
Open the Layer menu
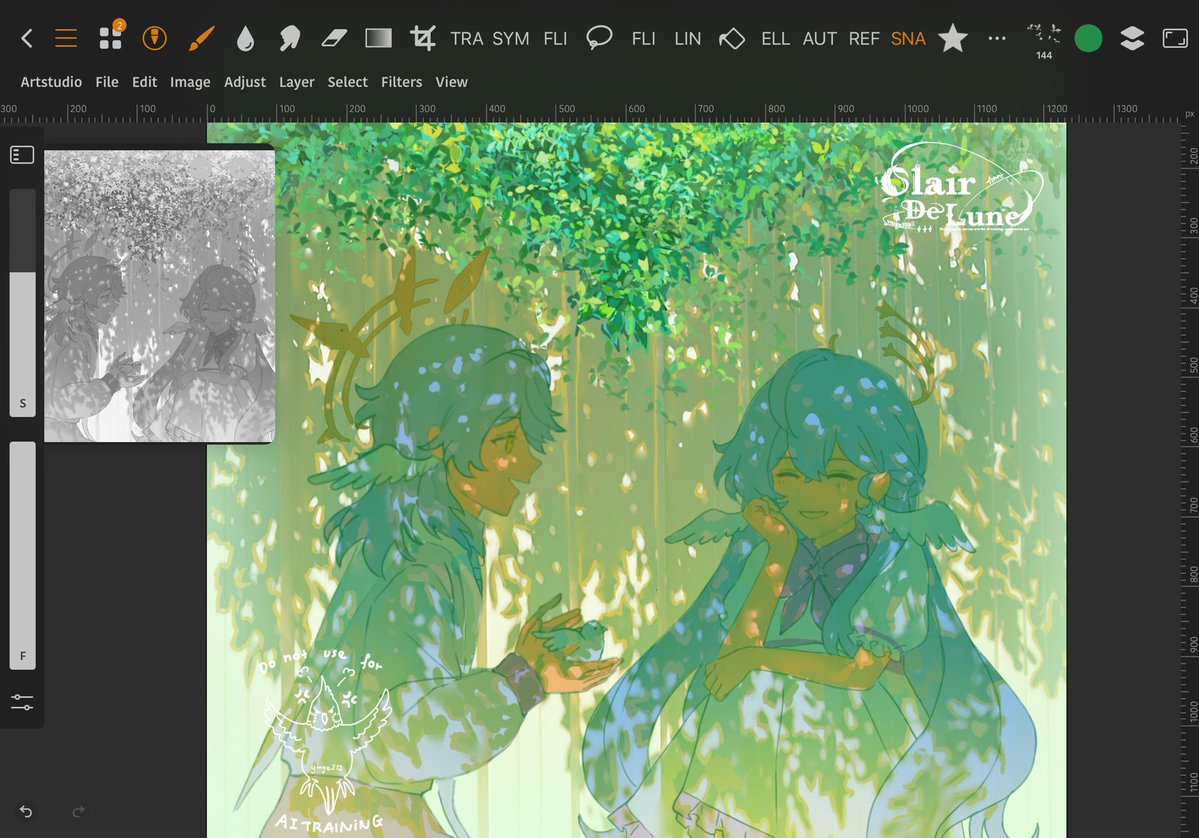pyautogui.click(x=297, y=82)
